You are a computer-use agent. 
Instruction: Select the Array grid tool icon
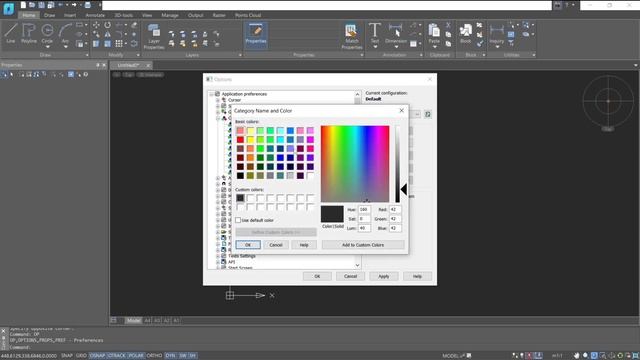click(x=119, y=44)
